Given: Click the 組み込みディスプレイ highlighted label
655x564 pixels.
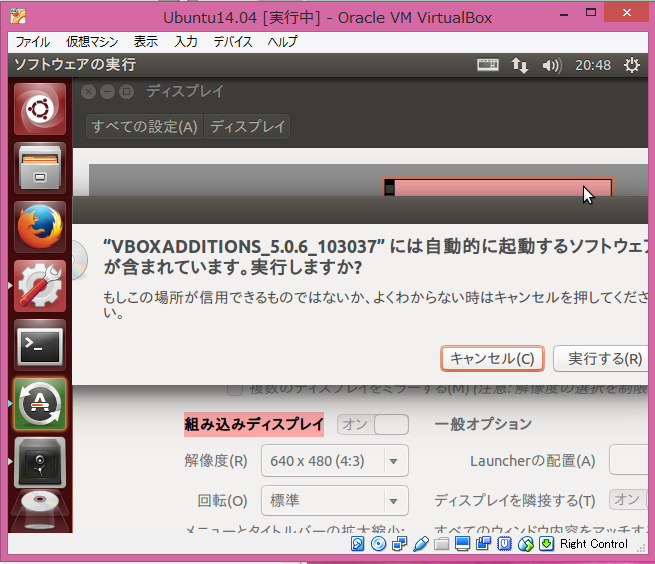Looking at the screenshot, I should point(254,424).
